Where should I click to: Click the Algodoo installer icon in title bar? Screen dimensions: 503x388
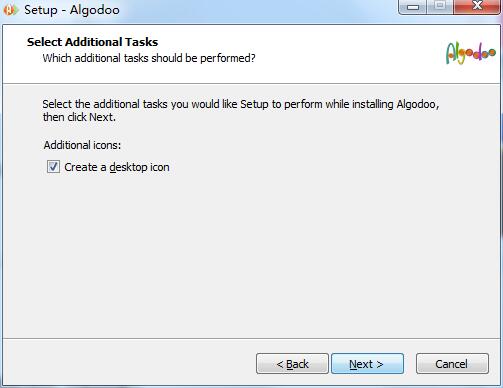pos(10,10)
